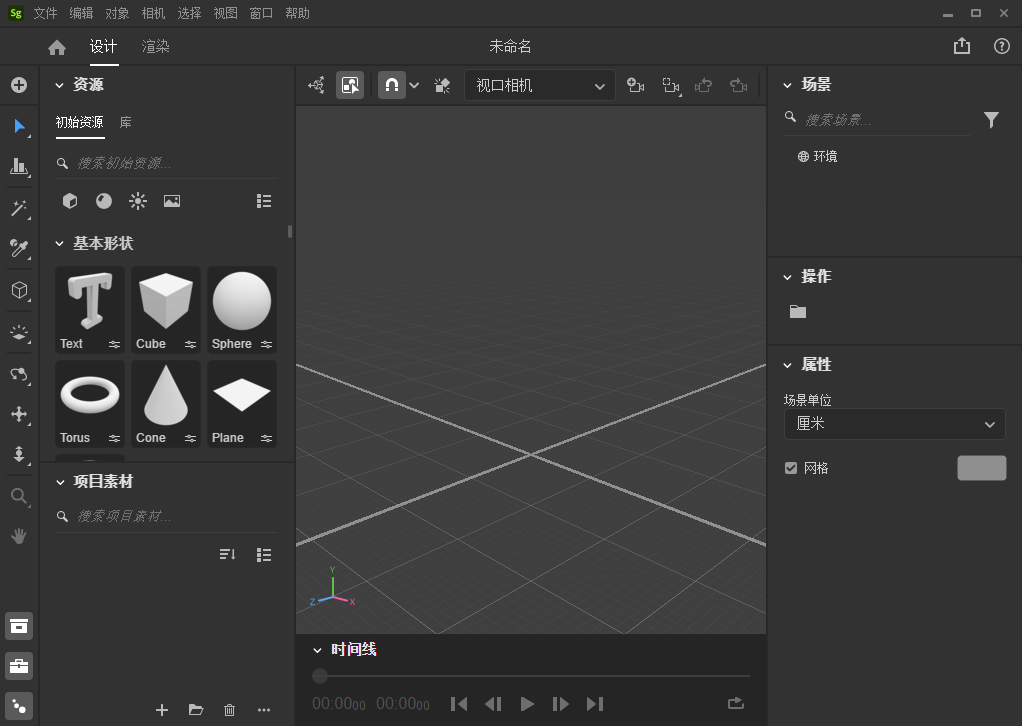The width and height of the screenshot is (1022, 726).
Task: Click the timeline playhead handle
Action: click(319, 676)
